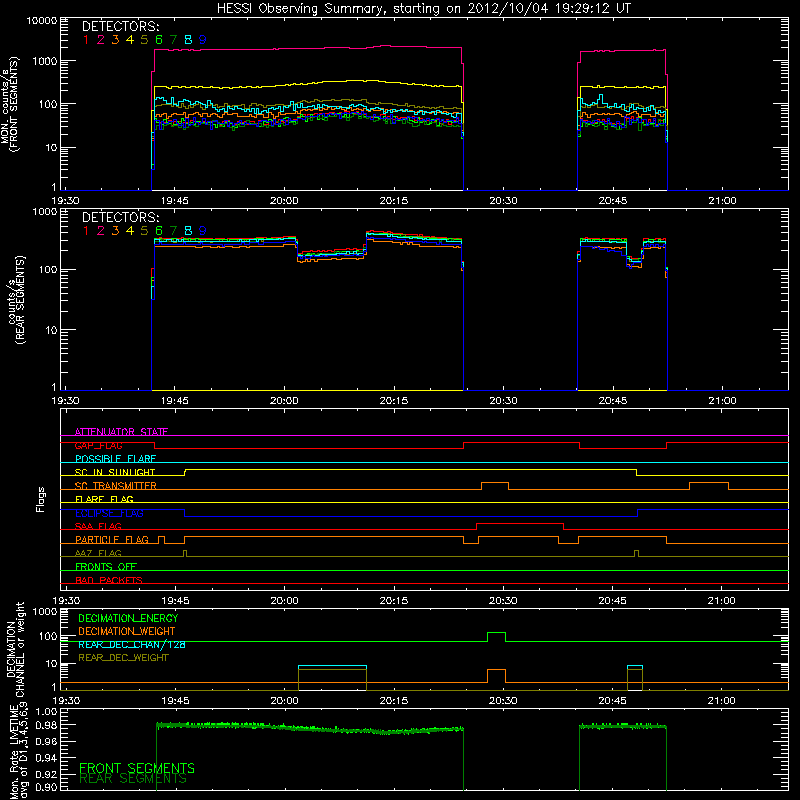Click DETECTORS: heading in front segments plot
Viewport: 800px width, 800px height.
pos(121,26)
